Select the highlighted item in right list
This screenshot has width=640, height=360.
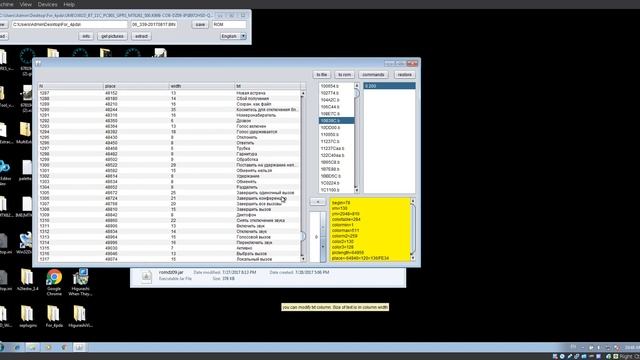pyautogui.click(x=390, y=86)
